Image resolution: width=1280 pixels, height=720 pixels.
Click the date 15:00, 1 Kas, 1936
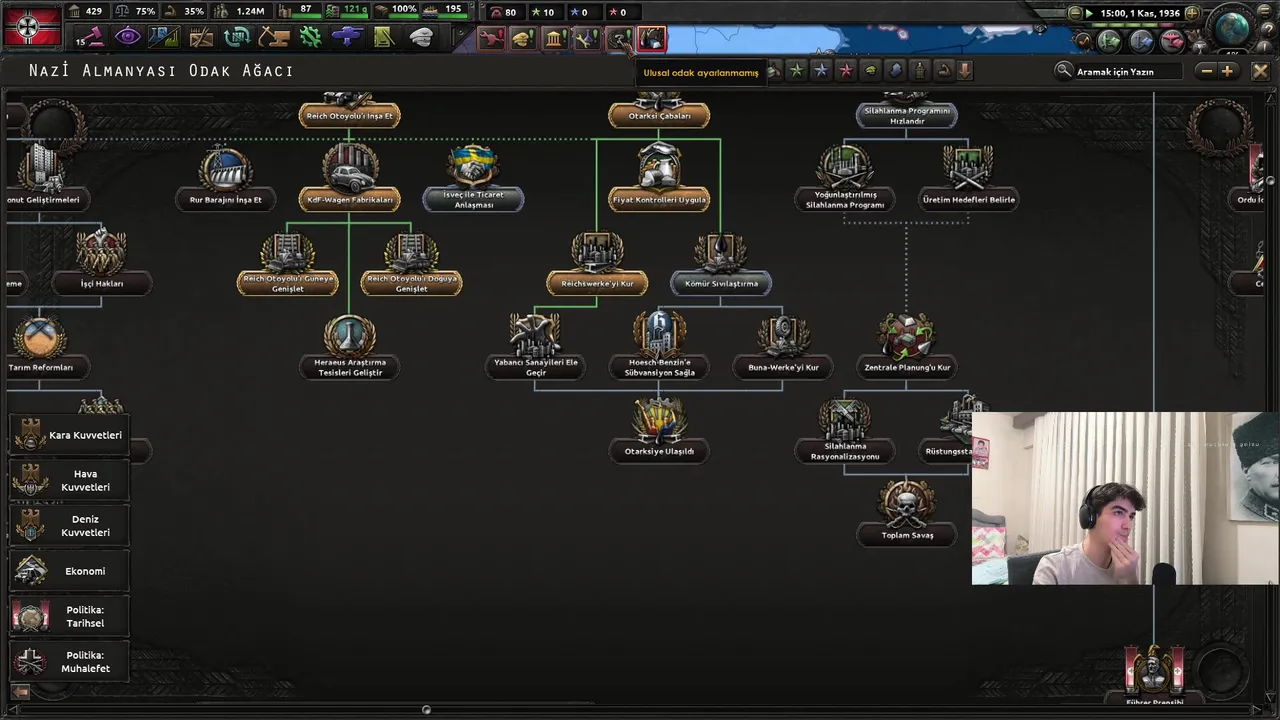[1140, 13]
